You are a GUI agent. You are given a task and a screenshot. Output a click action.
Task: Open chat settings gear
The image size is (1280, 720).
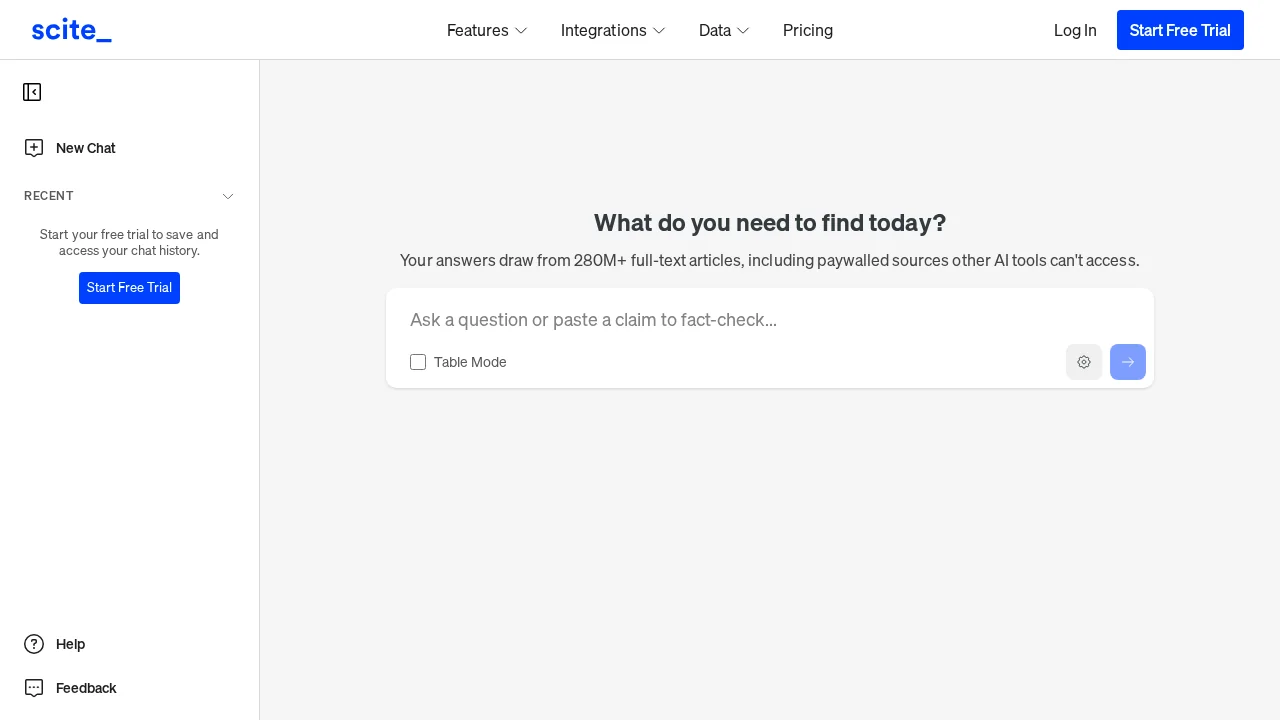coord(1084,362)
